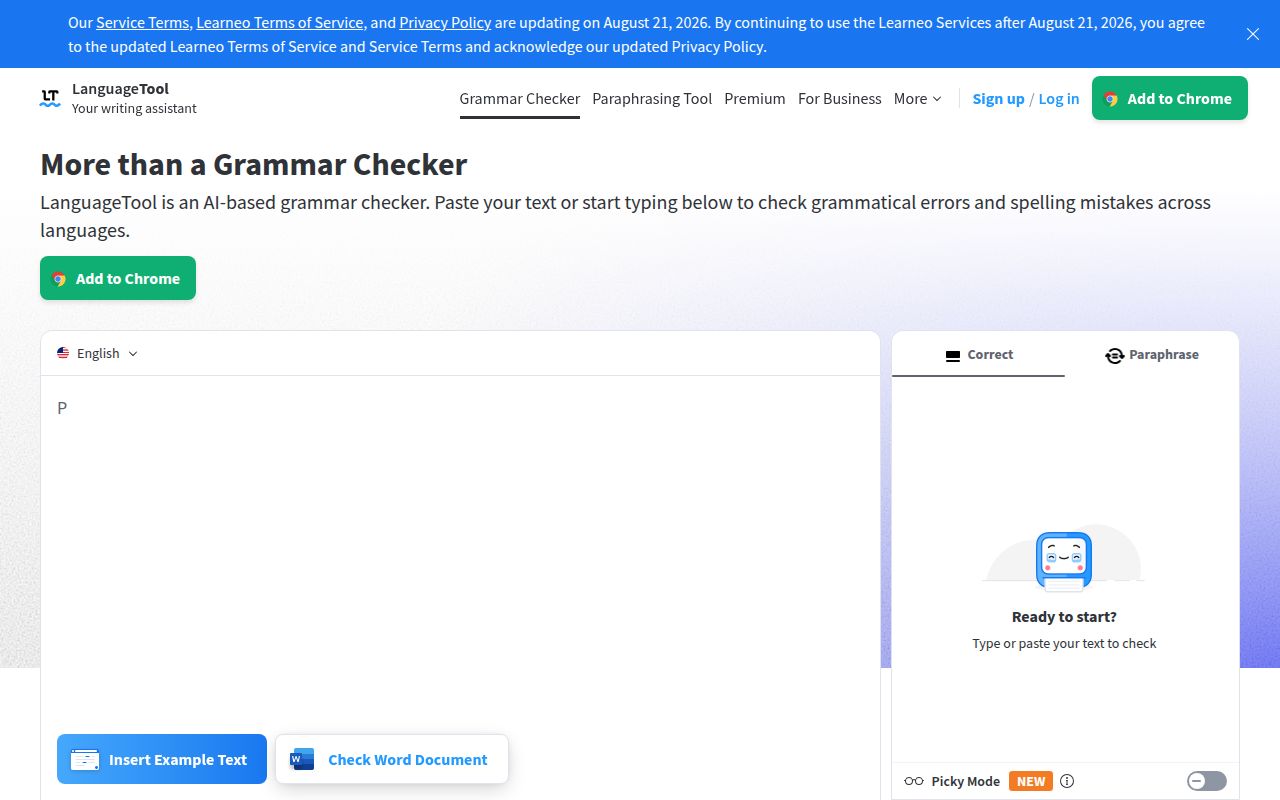Image resolution: width=1280 pixels, height=800 pixels.
Task: Open the Service Terms link
Action: 142,22
